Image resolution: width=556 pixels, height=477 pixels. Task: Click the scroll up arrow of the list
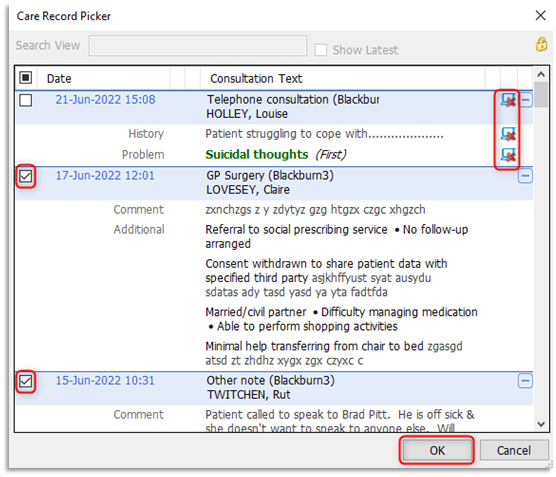click(541, 74)
